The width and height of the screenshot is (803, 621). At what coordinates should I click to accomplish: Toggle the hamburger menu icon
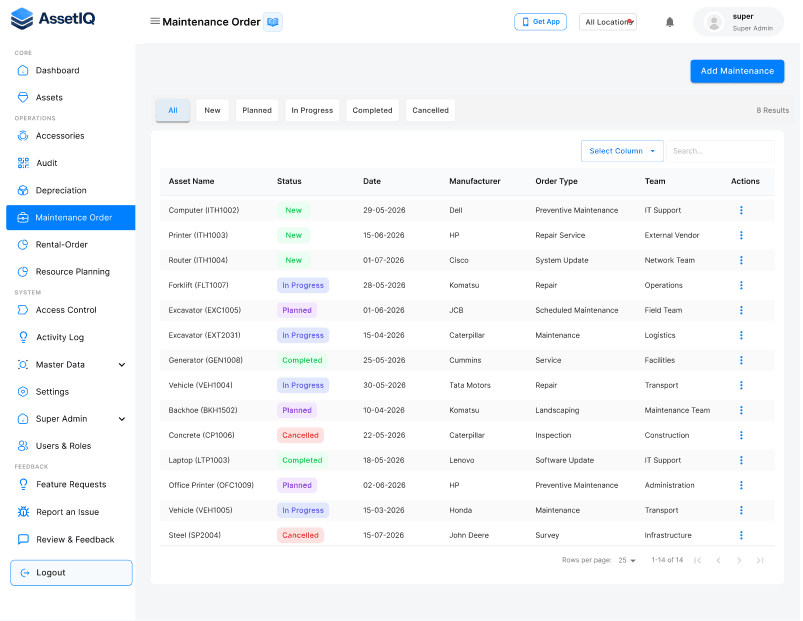(x=155, y=22)
